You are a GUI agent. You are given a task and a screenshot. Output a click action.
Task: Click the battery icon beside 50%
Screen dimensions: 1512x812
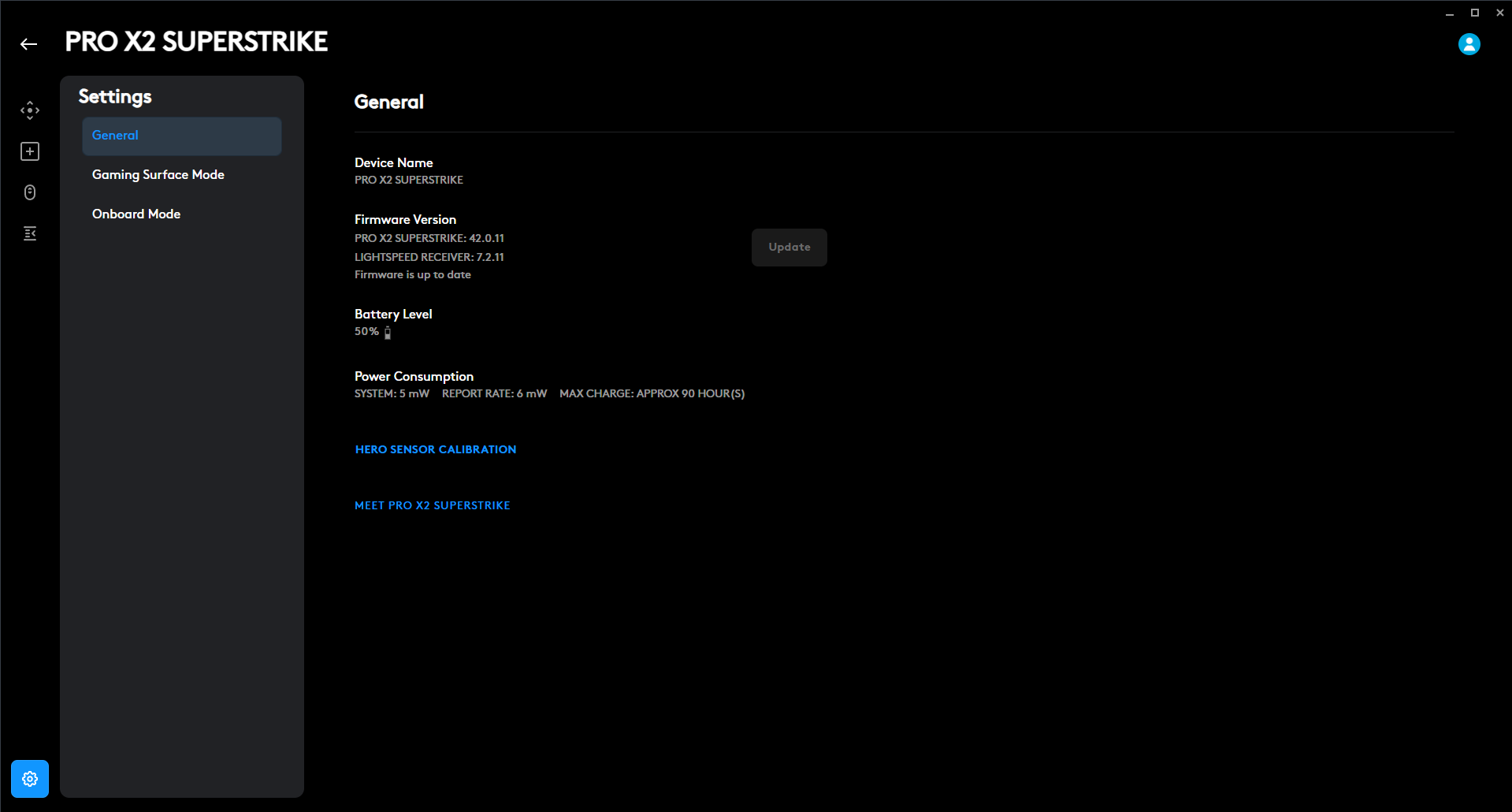point(388,333)
